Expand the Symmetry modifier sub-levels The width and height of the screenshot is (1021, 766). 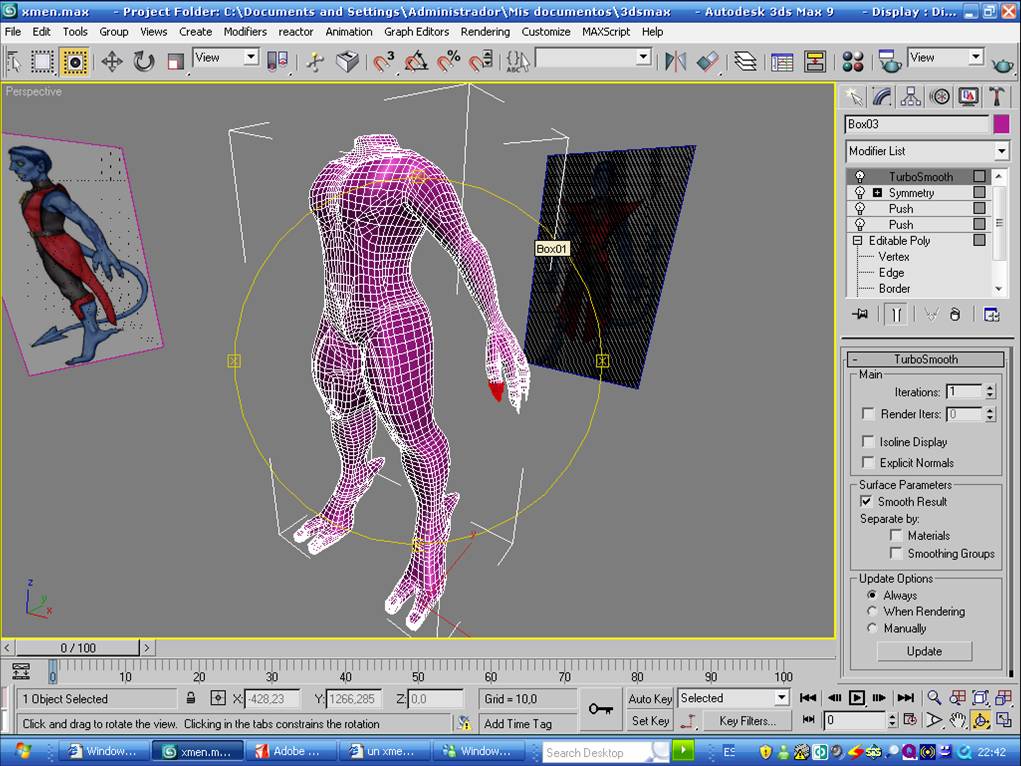point(877,193)
